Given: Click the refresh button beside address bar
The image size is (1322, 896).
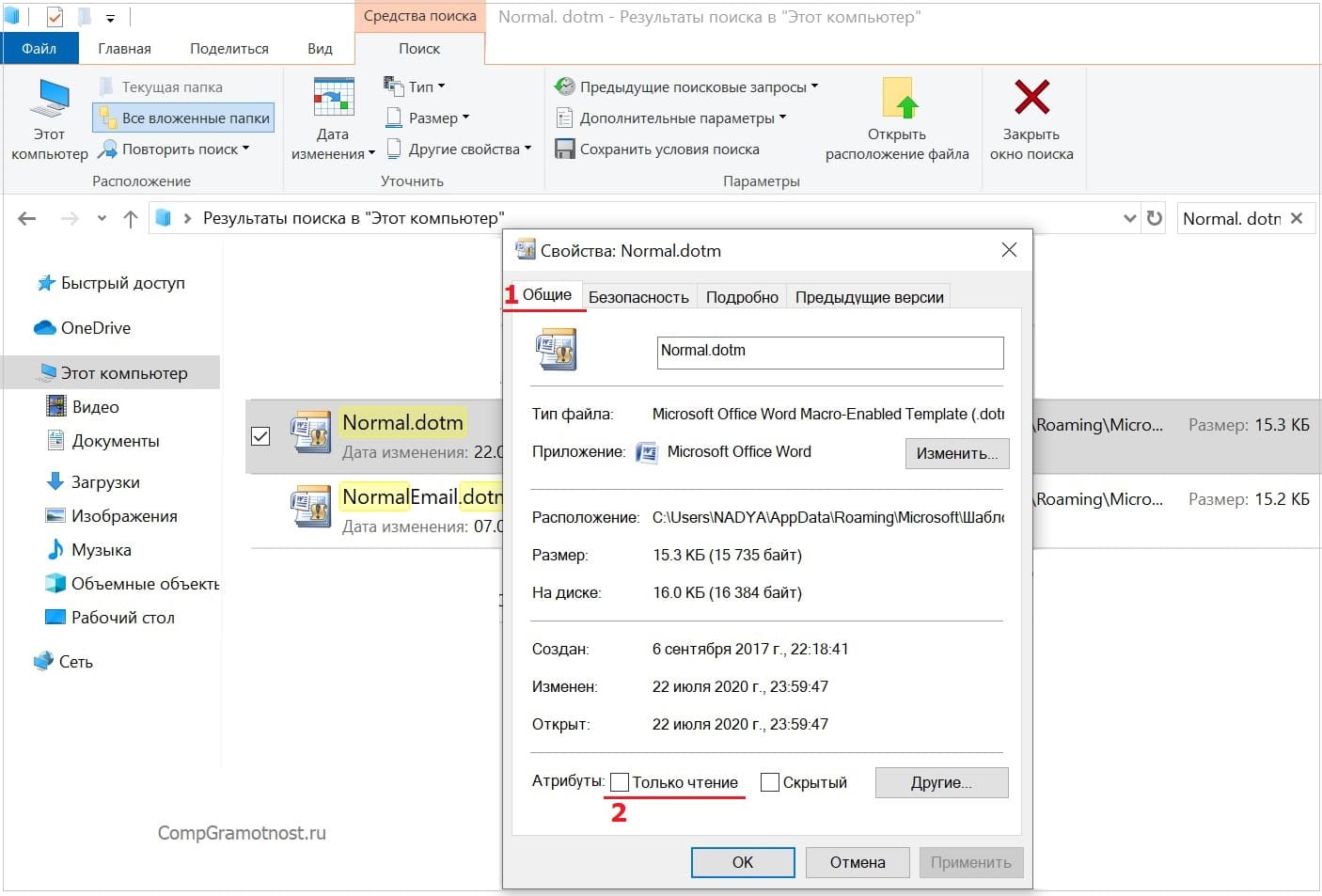Looking at the screenshot, I should [x=1155, y=218].
